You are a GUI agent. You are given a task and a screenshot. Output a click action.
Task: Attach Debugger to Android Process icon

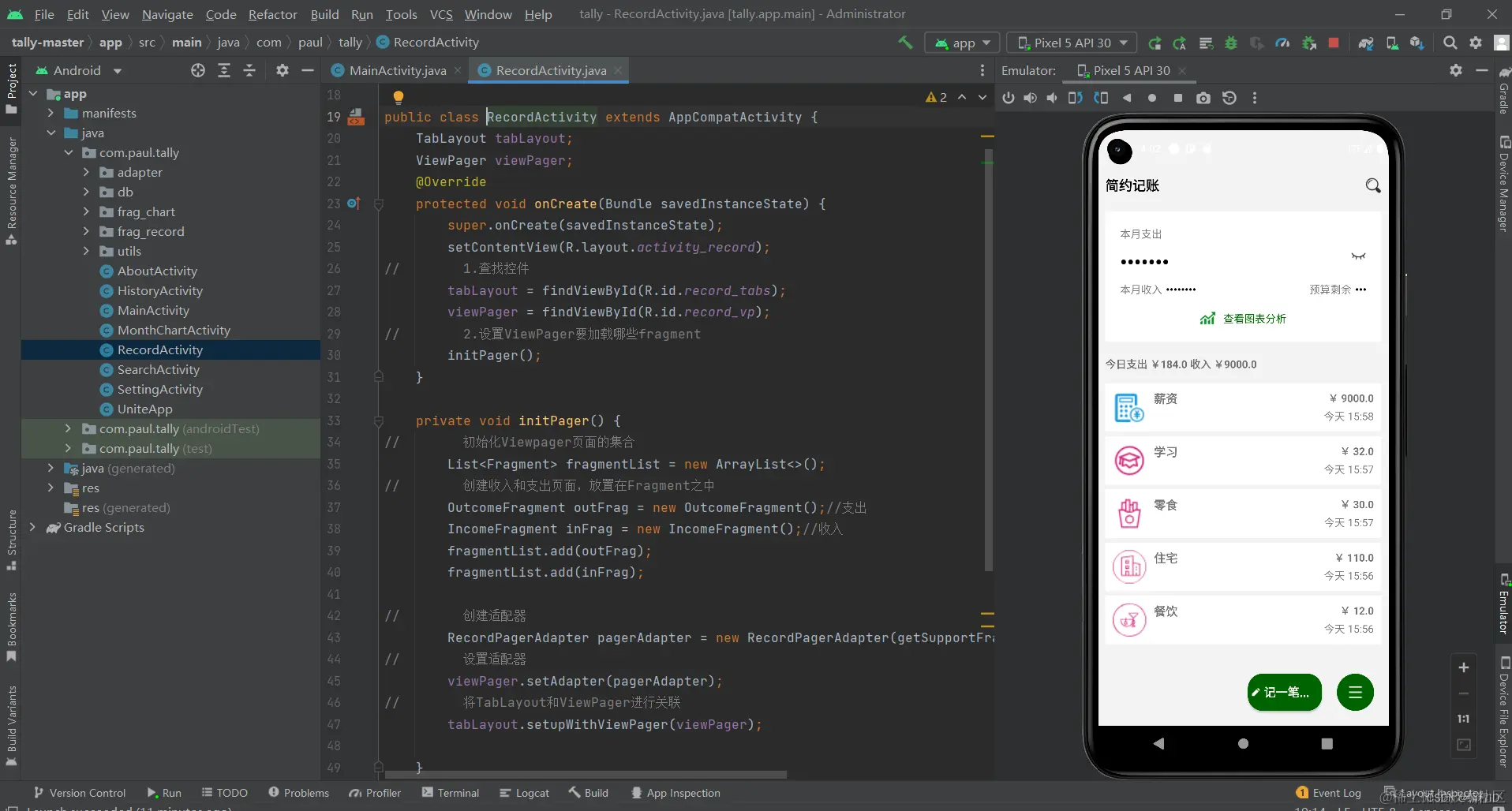[1308, 43]
